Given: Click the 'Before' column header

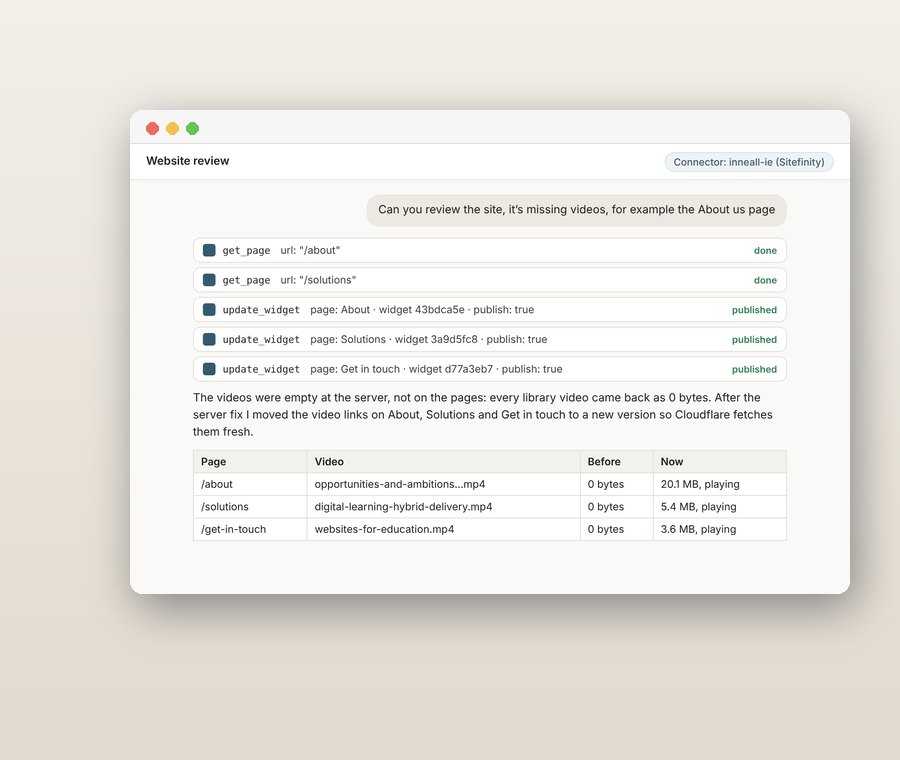Looking at the screenshot, I should point(616,462).
